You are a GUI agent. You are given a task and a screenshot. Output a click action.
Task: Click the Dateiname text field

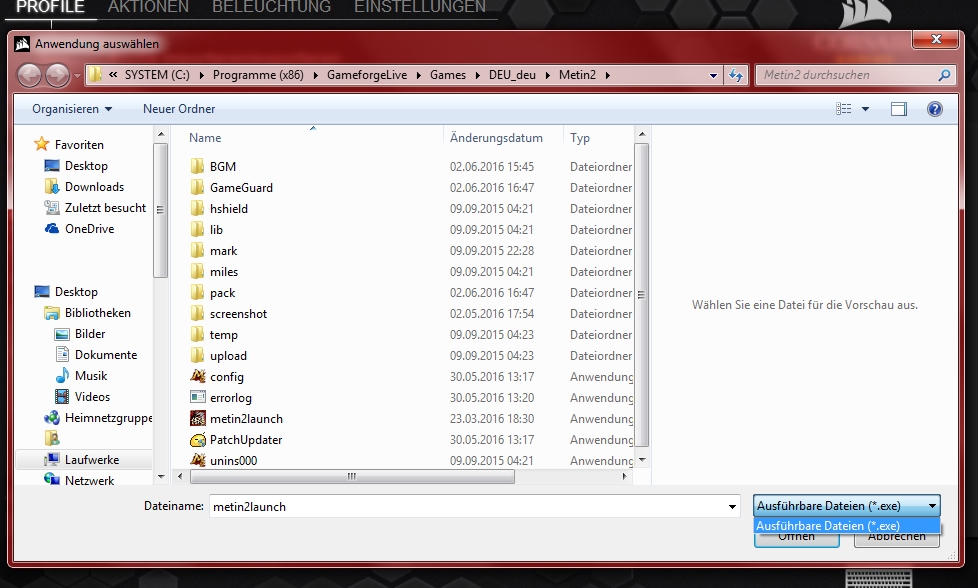pyautogui.click(x=467, y=507)
